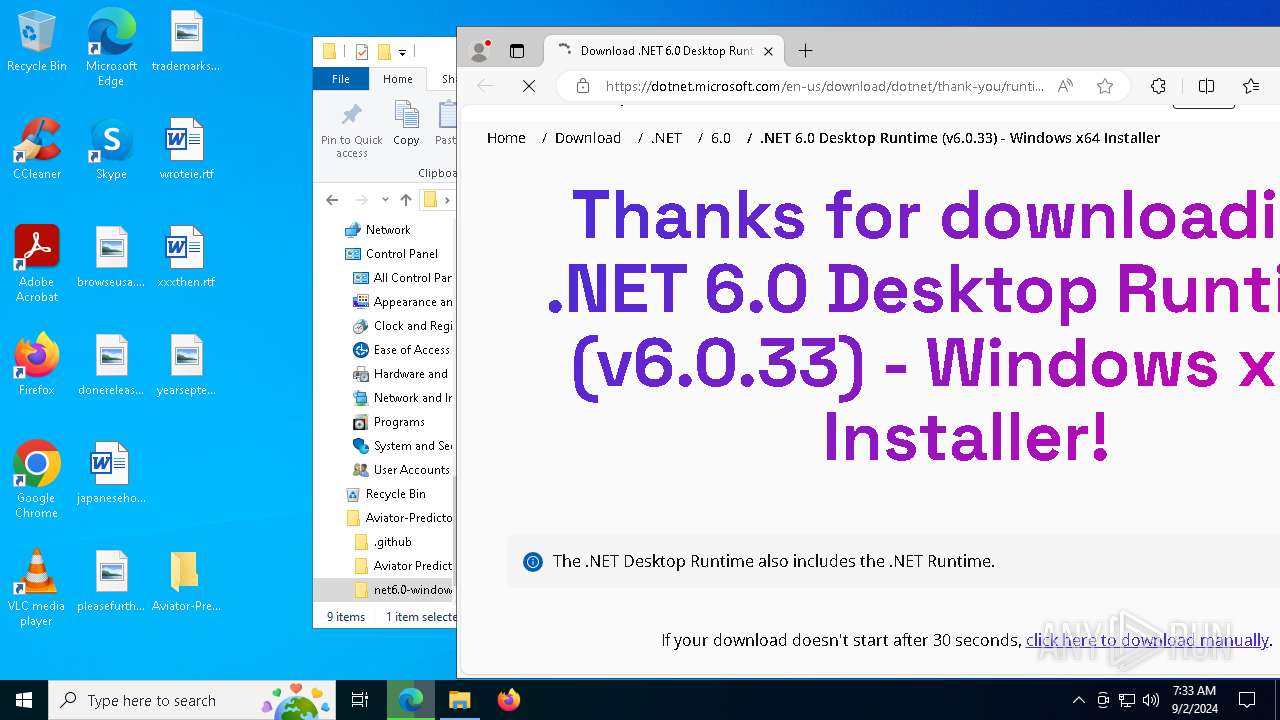Go up one folder in Explorer
Viewport: 1280px width, 720px height.
tap(405, 200)
